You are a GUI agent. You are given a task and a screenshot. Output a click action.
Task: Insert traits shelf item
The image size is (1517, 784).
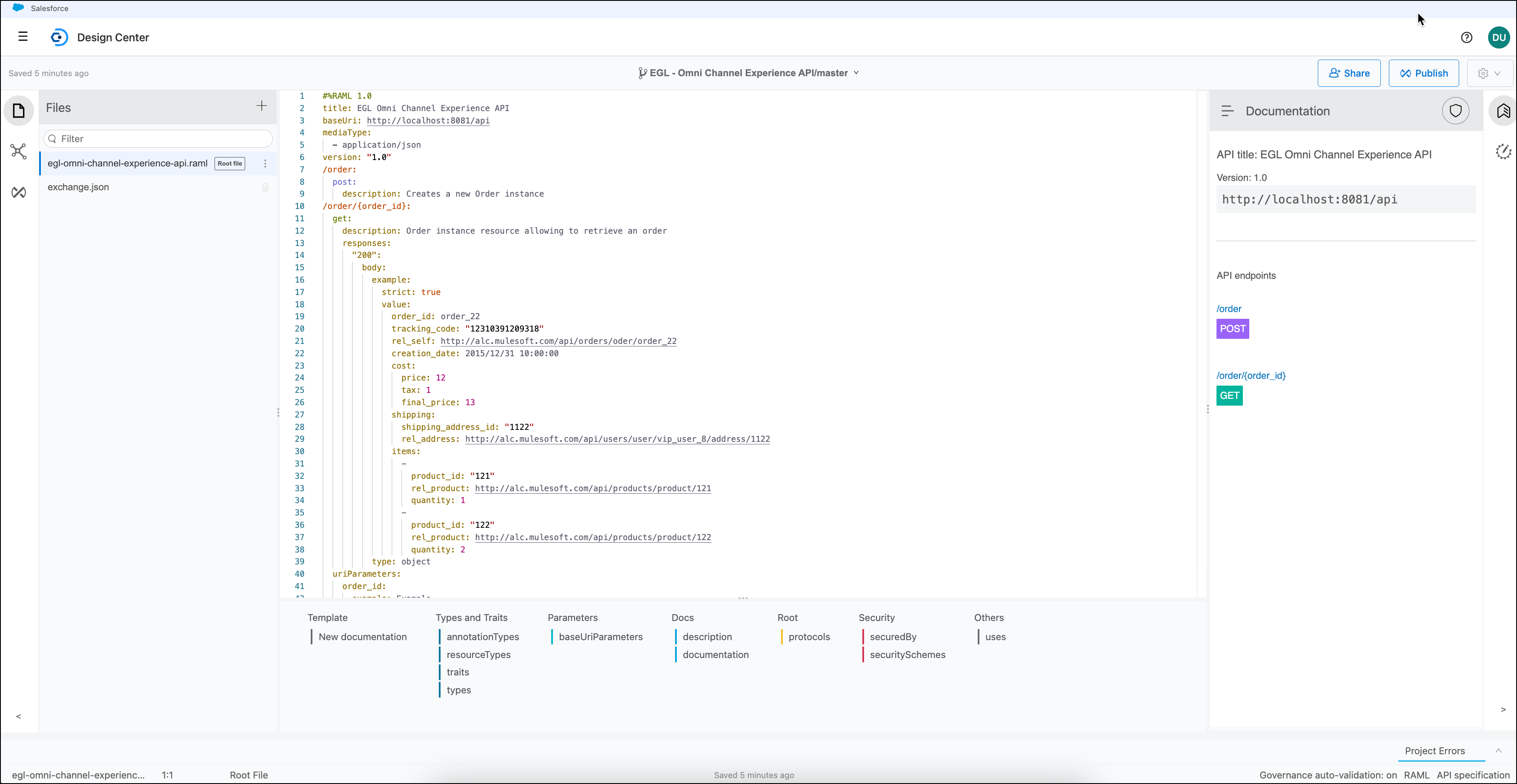point(458,672)
